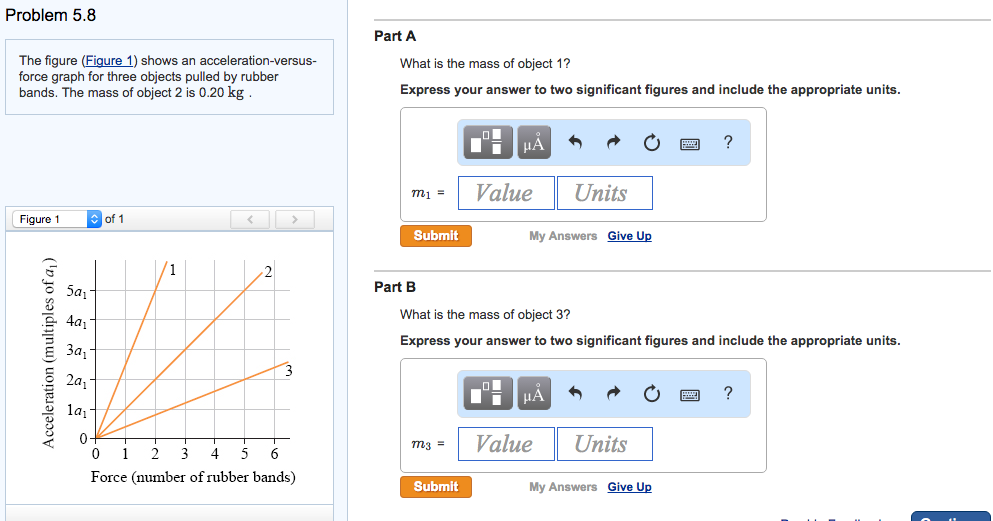Click the undo arrow in Part B toolbar
The width and height of the screenshot is (993, 521).
(575, 394)
